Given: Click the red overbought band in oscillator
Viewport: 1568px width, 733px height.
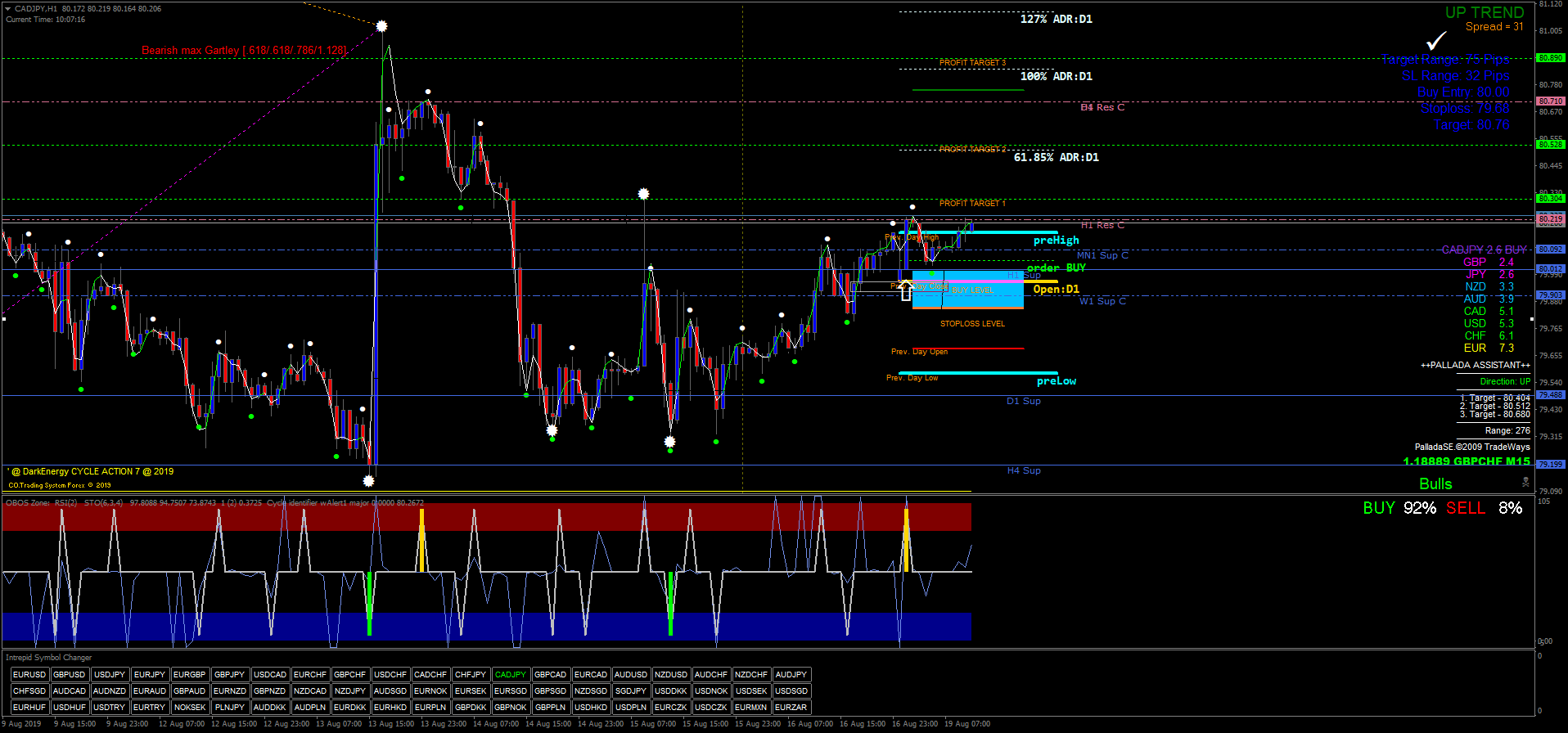Looking at the screenshot, I should point(246,517).
